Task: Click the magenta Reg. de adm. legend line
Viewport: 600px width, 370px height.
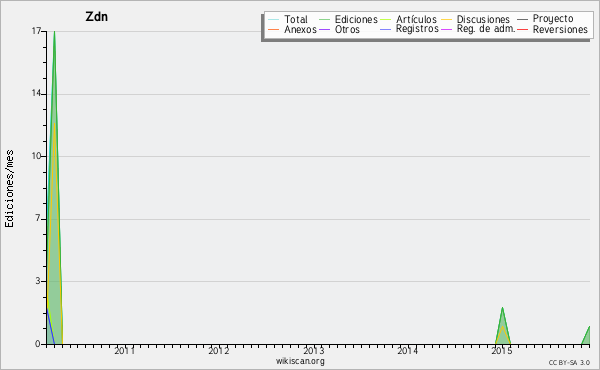Action: (447, 29)
